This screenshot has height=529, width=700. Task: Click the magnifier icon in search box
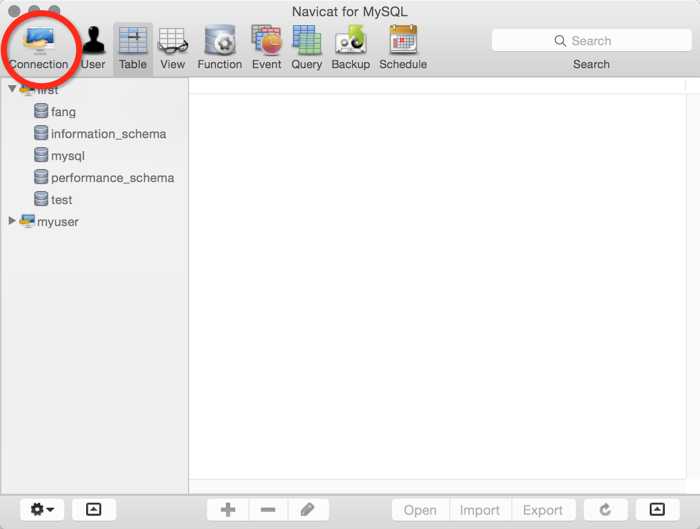[560, 41]
